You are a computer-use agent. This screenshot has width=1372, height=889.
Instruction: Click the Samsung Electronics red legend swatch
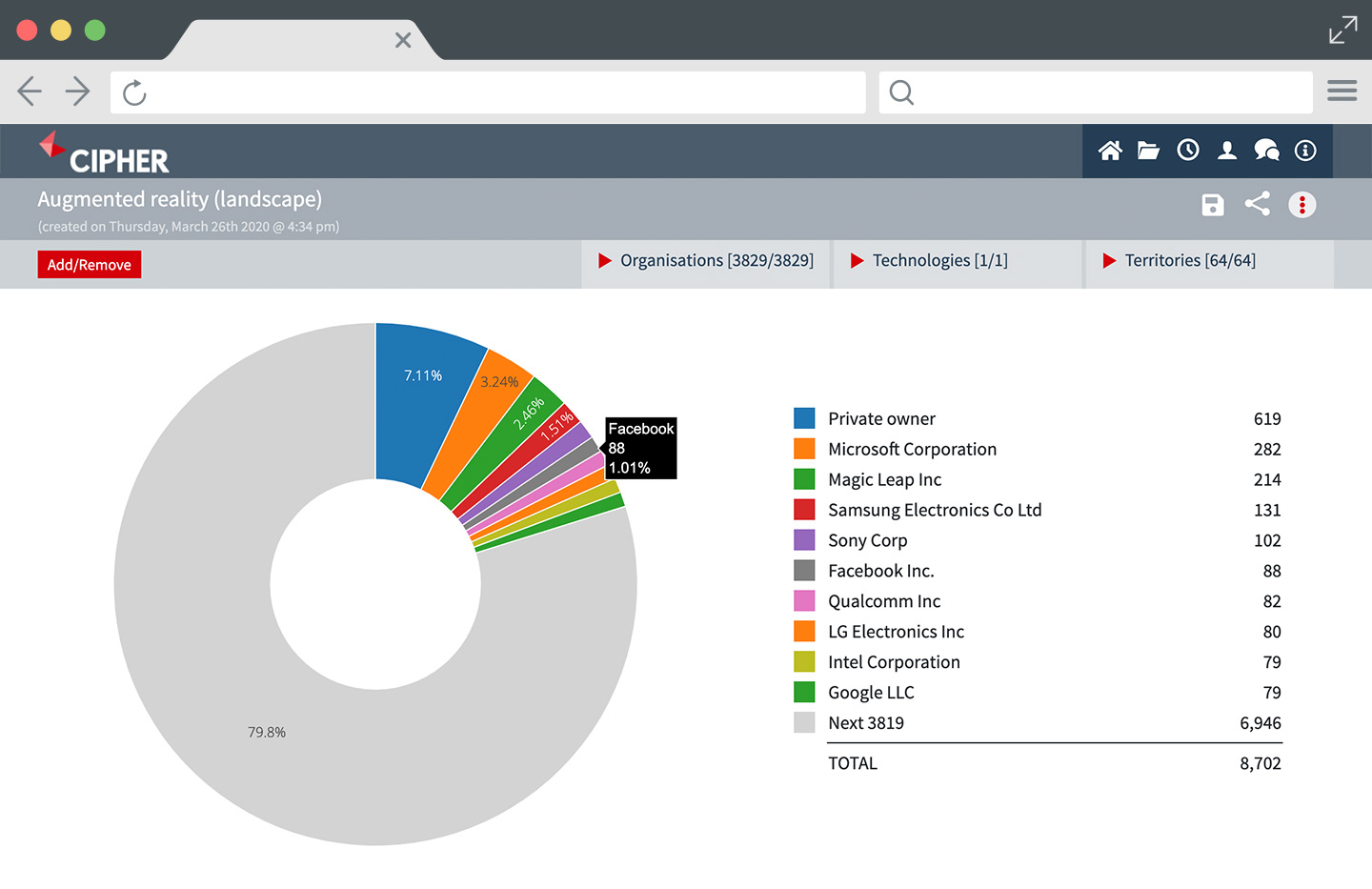pyautogui.click(x=804, y=510)
